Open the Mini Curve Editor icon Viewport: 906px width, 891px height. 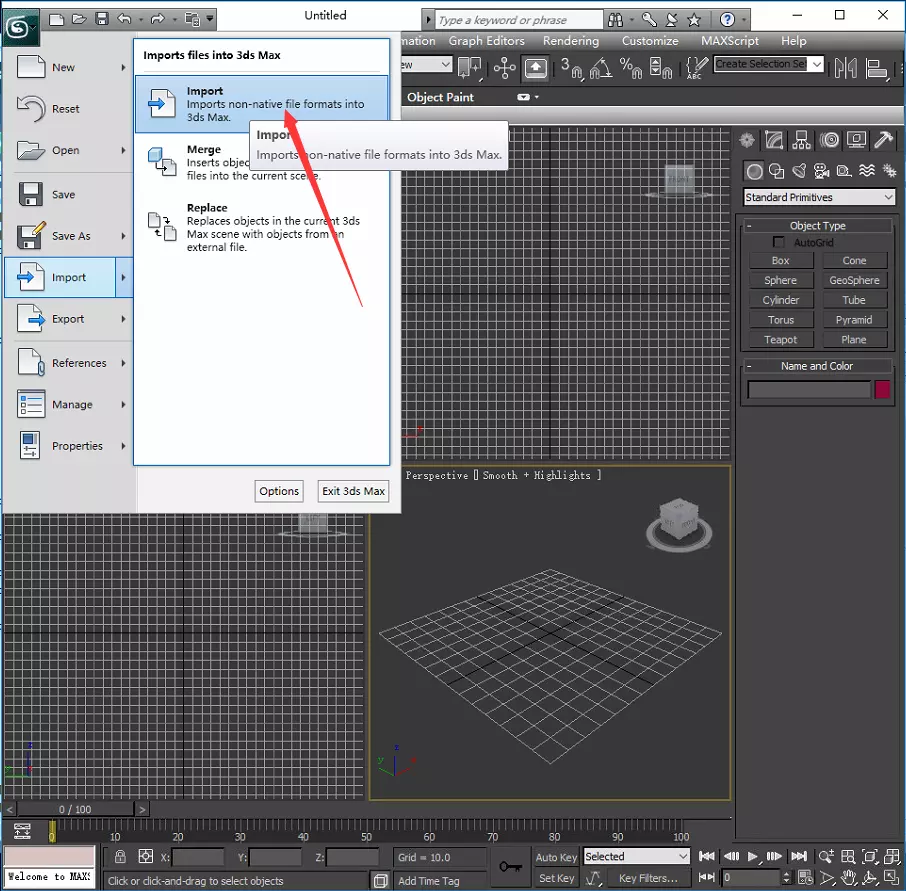pos(22,831)
